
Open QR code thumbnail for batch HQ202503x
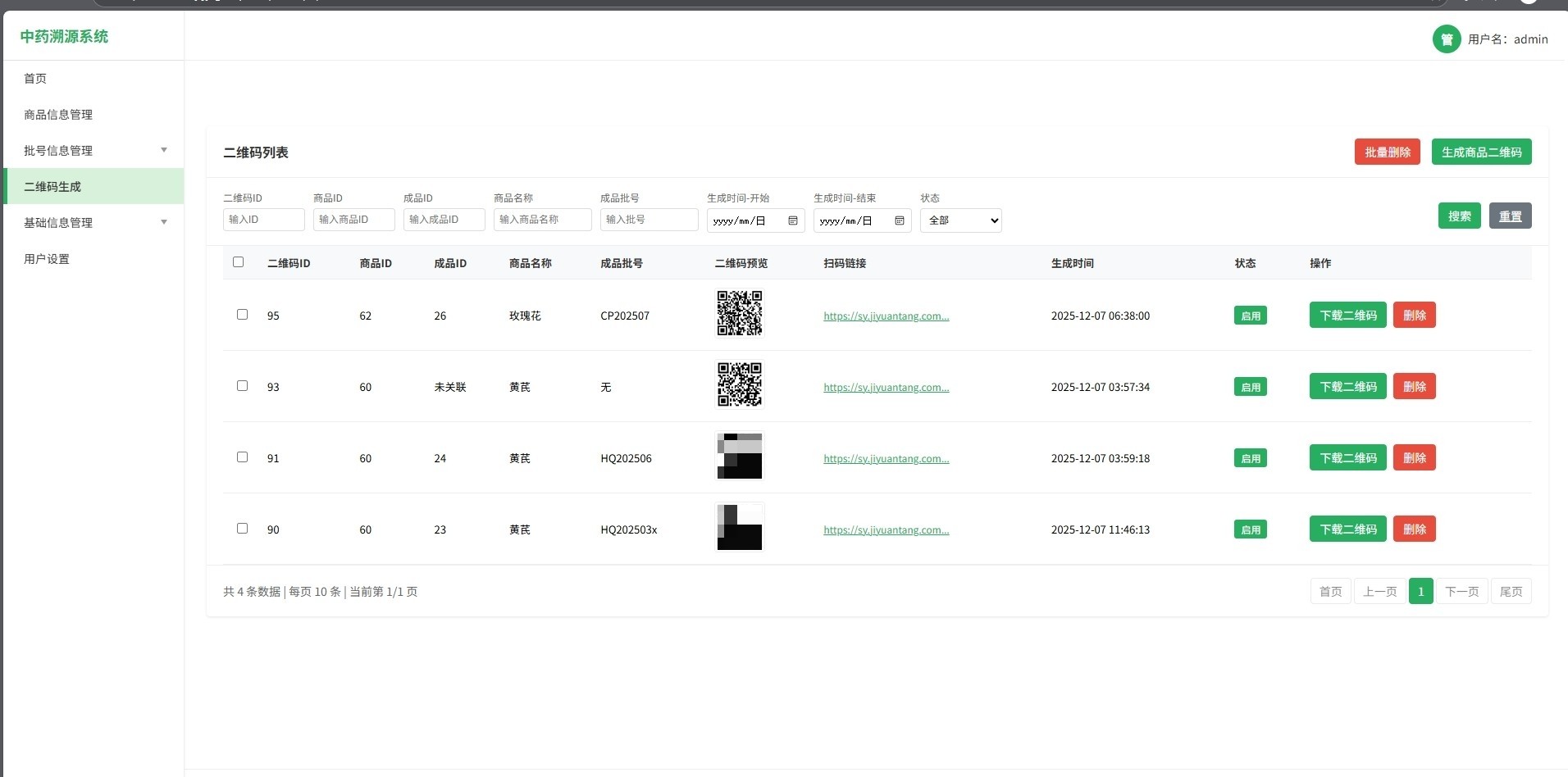click(x=739, y=528)
